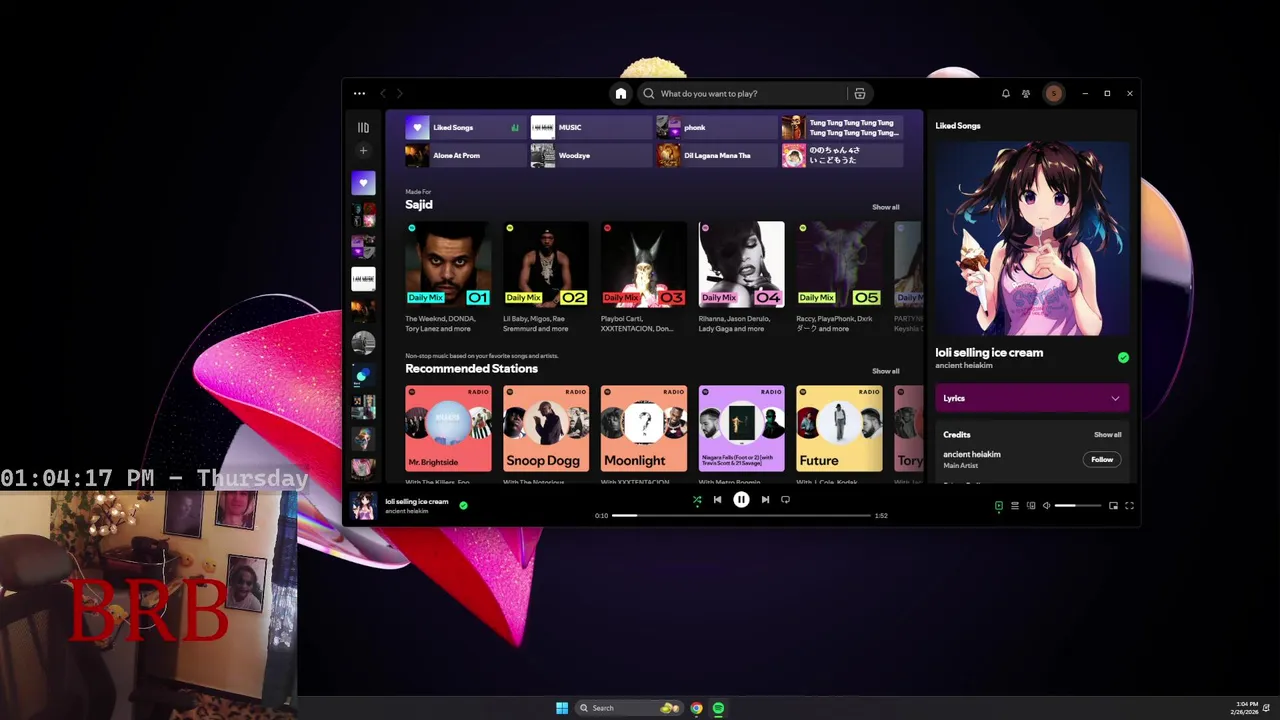Adjust the volume slider
Screen dimensions: 1280x720
coord(1078,506)
